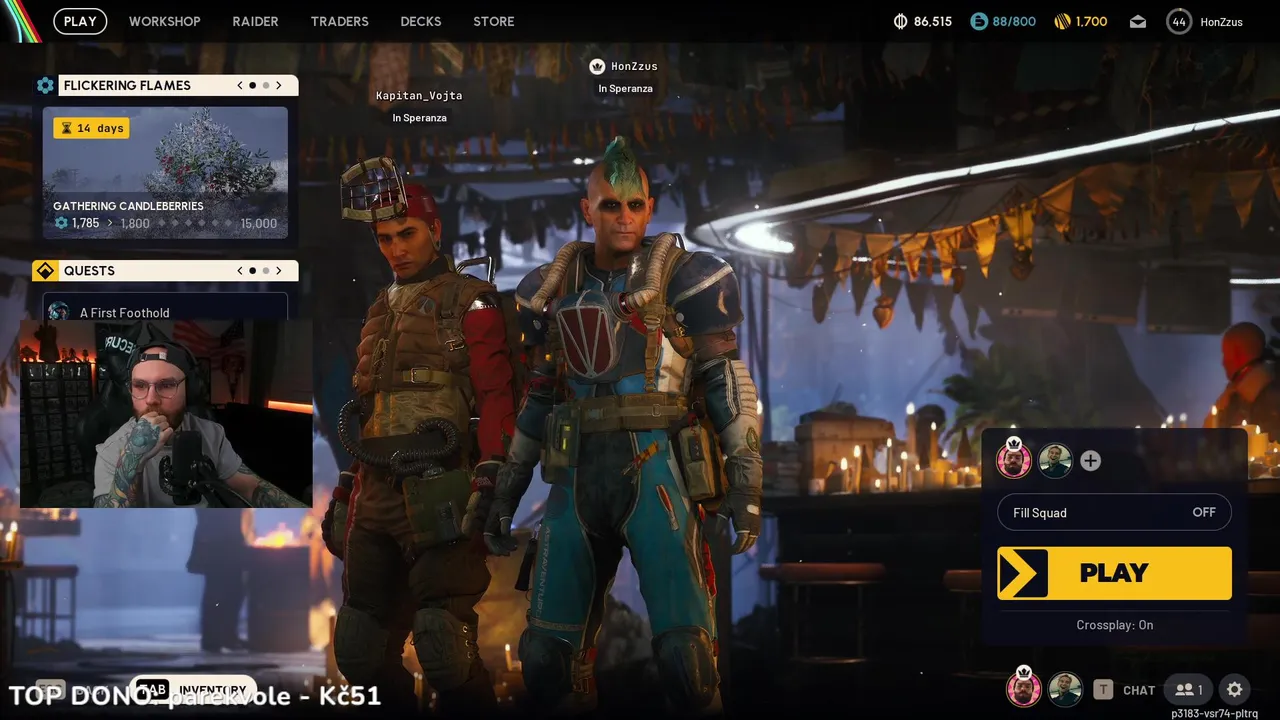Open the social friends list button
Viewport: 1280px width, 720px height.
tap(1189, 689)
